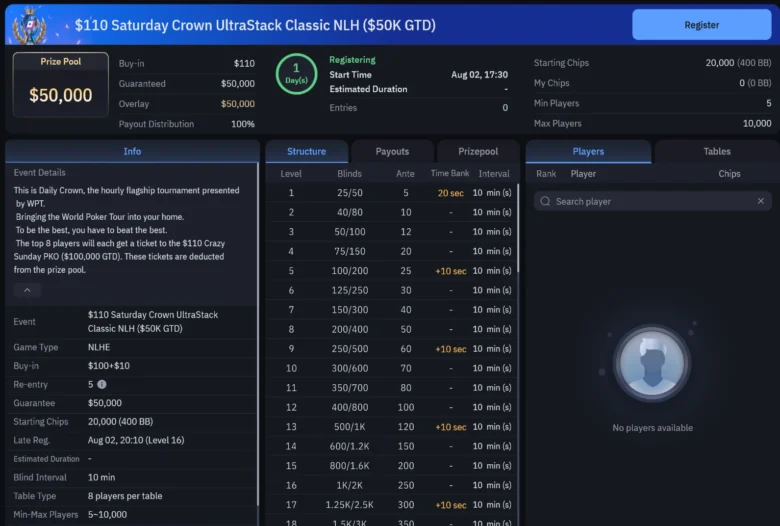Click the No players available message
Image resolution: width=780 pixels, height=526 pixels.
click(653, 427)
